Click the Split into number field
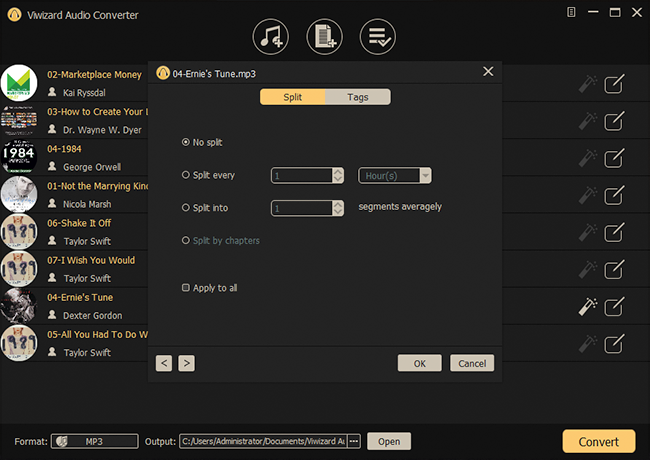Image resolution: width=650 pixels, height=460 pixels. coord(302,208)
